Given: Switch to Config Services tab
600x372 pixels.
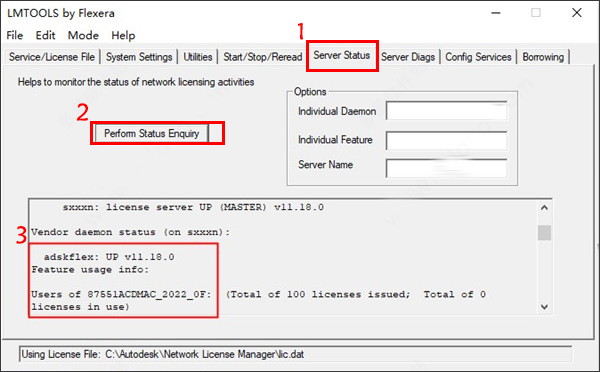Looking at the screenshot, I should point(478,57).
